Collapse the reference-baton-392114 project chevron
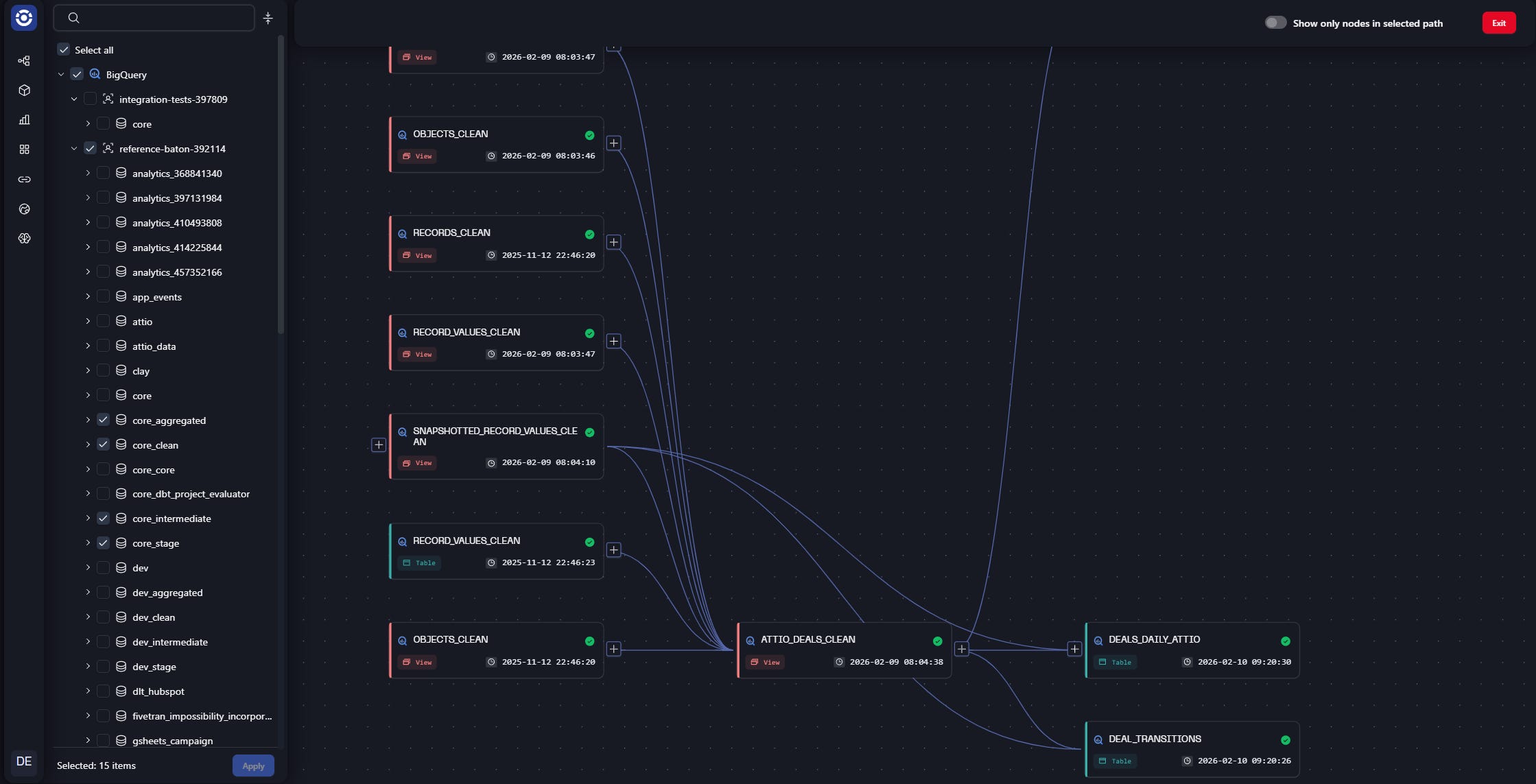This screenshot has width=1536, height=784. (x=74, y=149)
